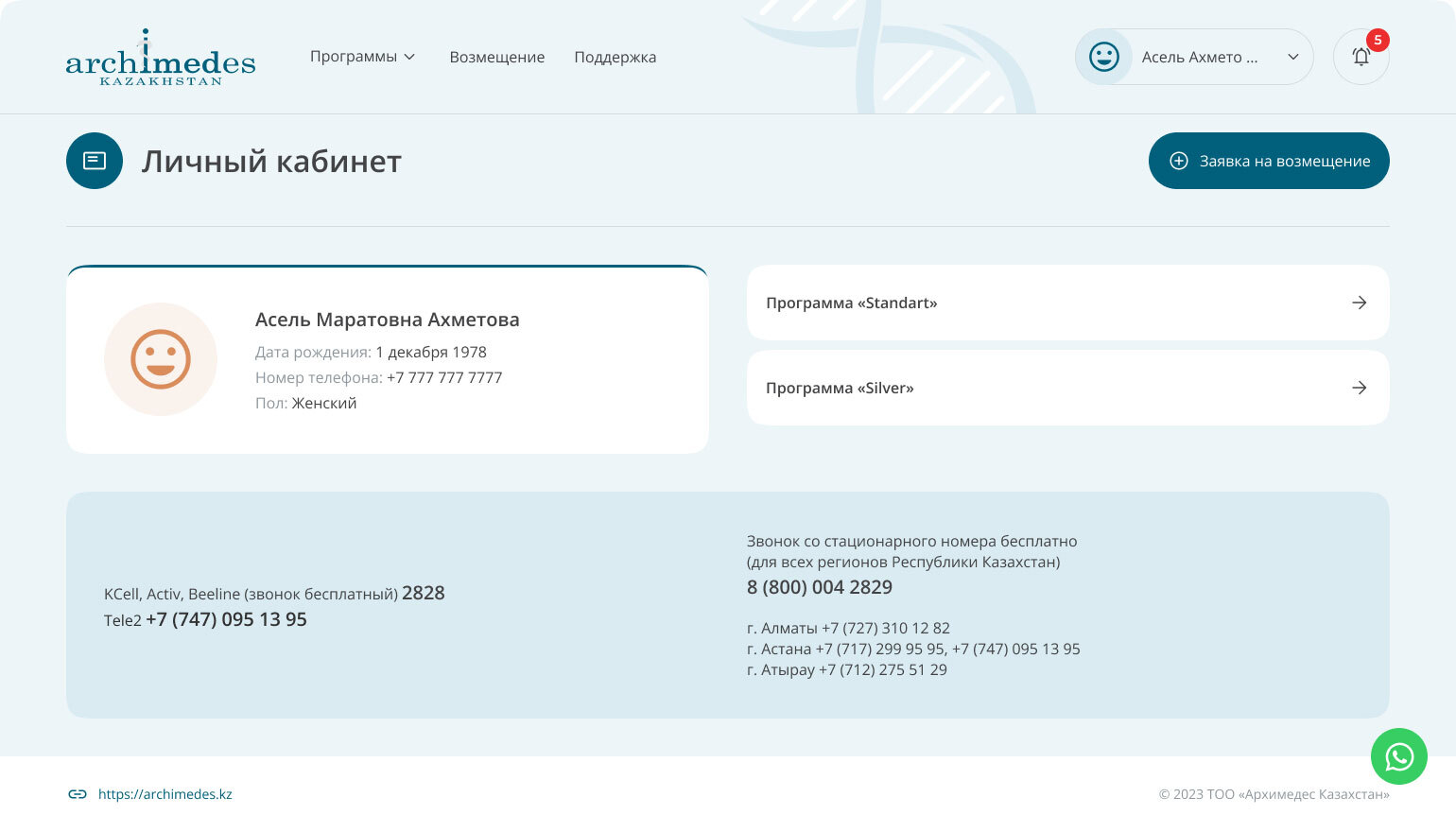Image resolution: width=1456 pixels, height=832 pixels.
Task: Expand the Программы menu dropdown
Action: [x=363, y=57]
